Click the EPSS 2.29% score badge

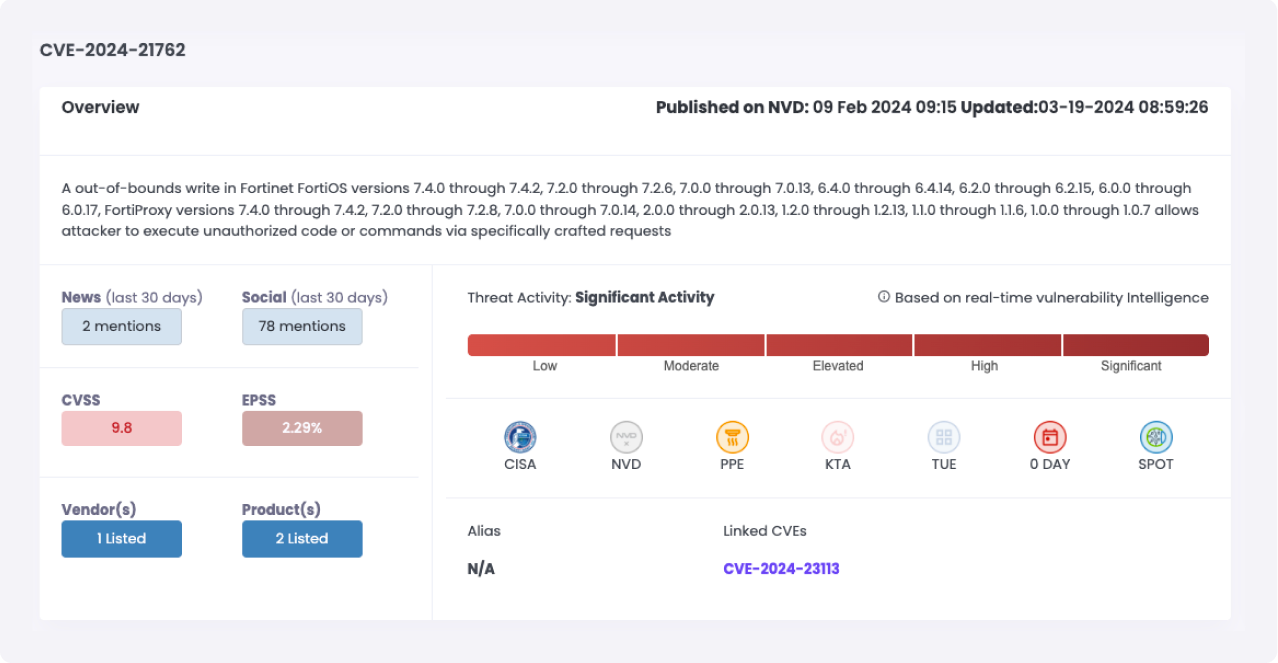[x=302, y=428]
